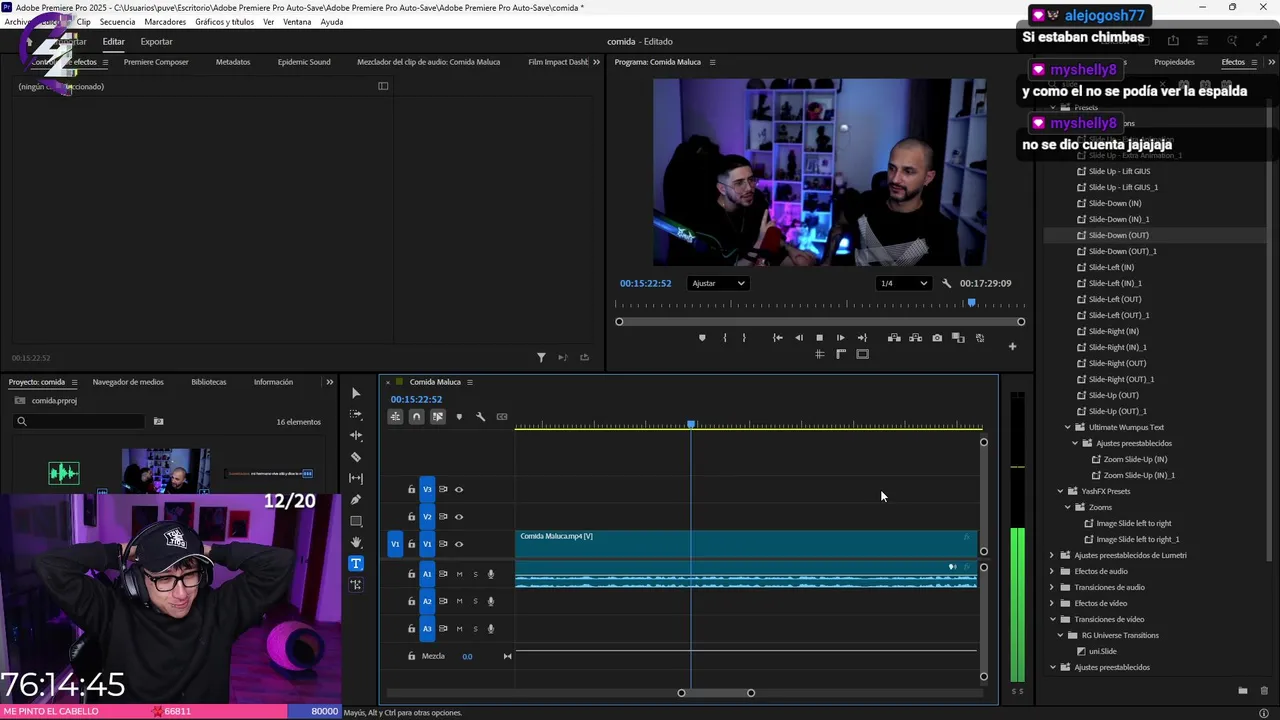Screen dimensions: 1280x720
Task: Step back one frame
Action: (x=798, y=338)
